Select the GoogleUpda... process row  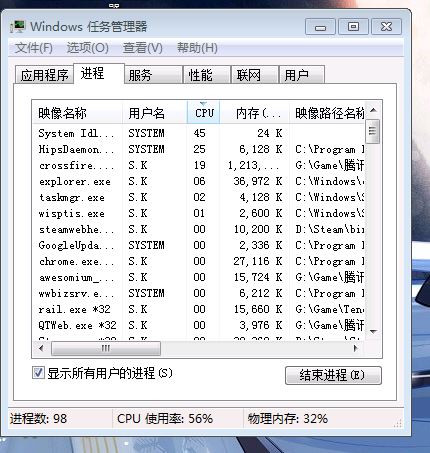(198, 245)
